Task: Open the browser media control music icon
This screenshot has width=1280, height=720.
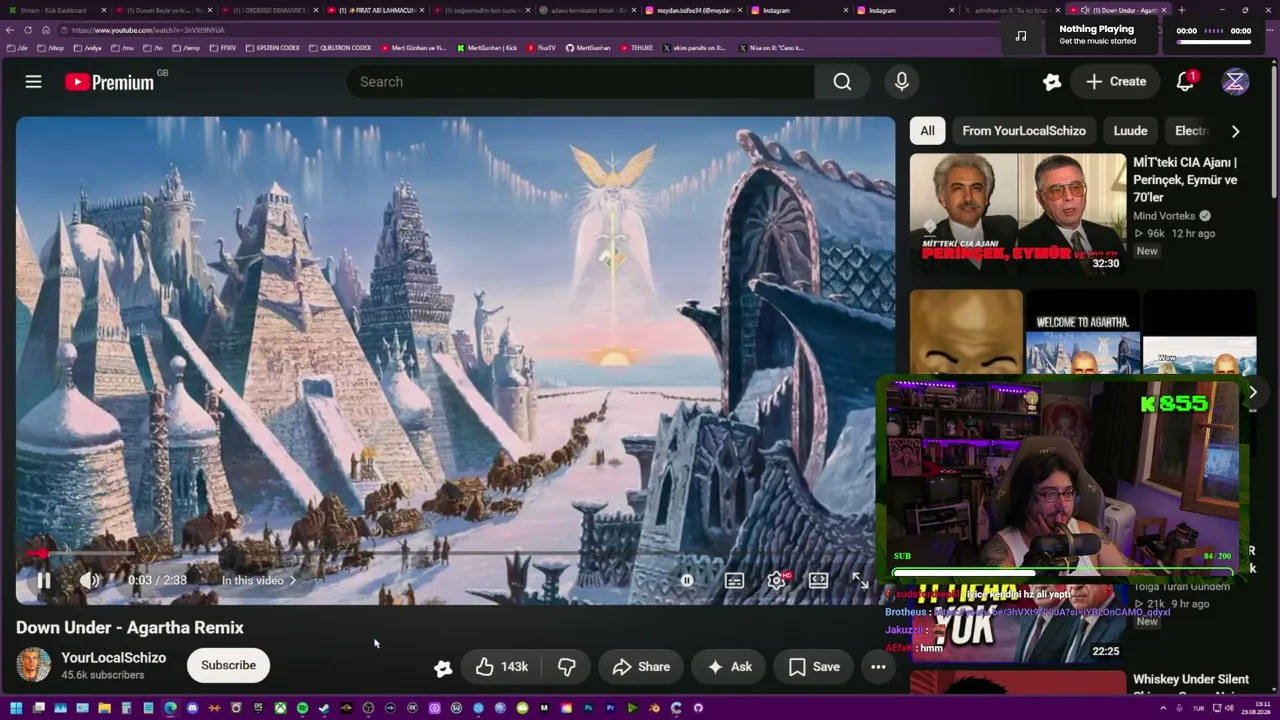Action: point(1020,35)
